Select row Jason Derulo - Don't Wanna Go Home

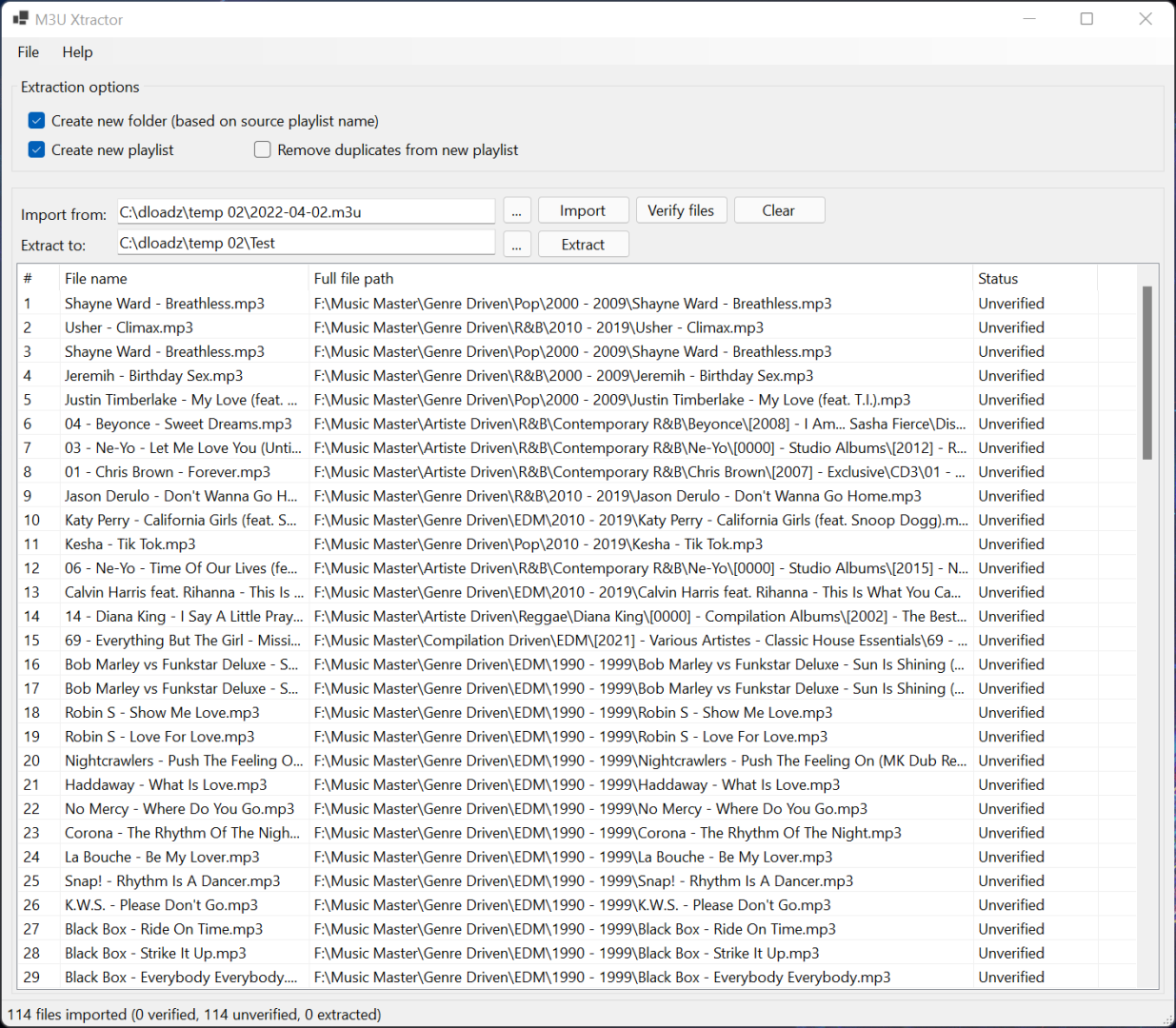click(577, 496)
